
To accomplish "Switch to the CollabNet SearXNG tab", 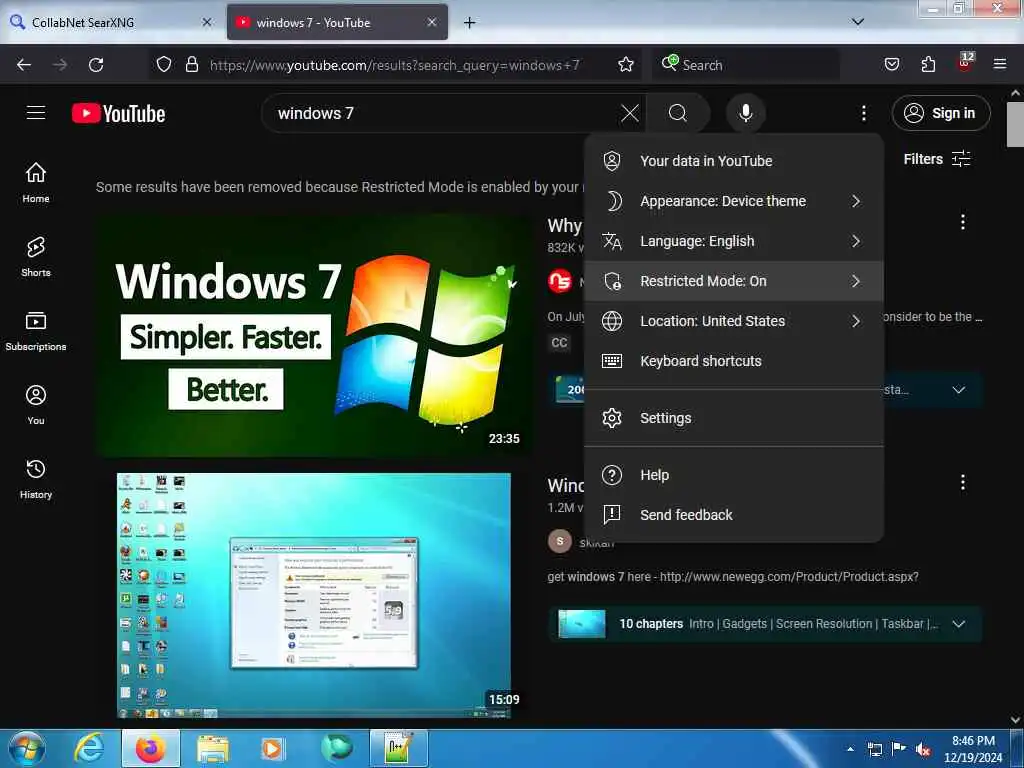I will pos(112,22).
